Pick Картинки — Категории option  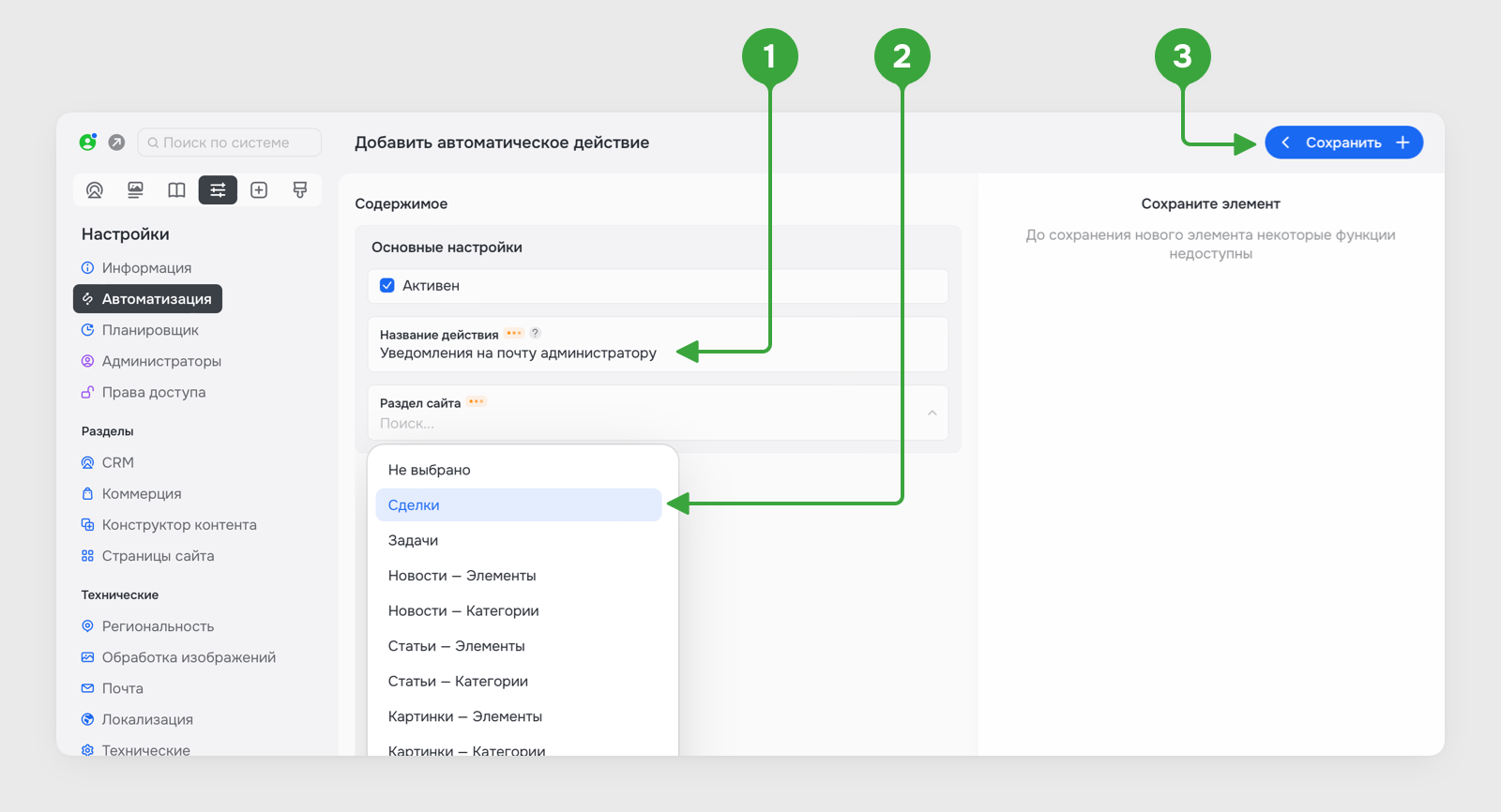click(519, 749)
